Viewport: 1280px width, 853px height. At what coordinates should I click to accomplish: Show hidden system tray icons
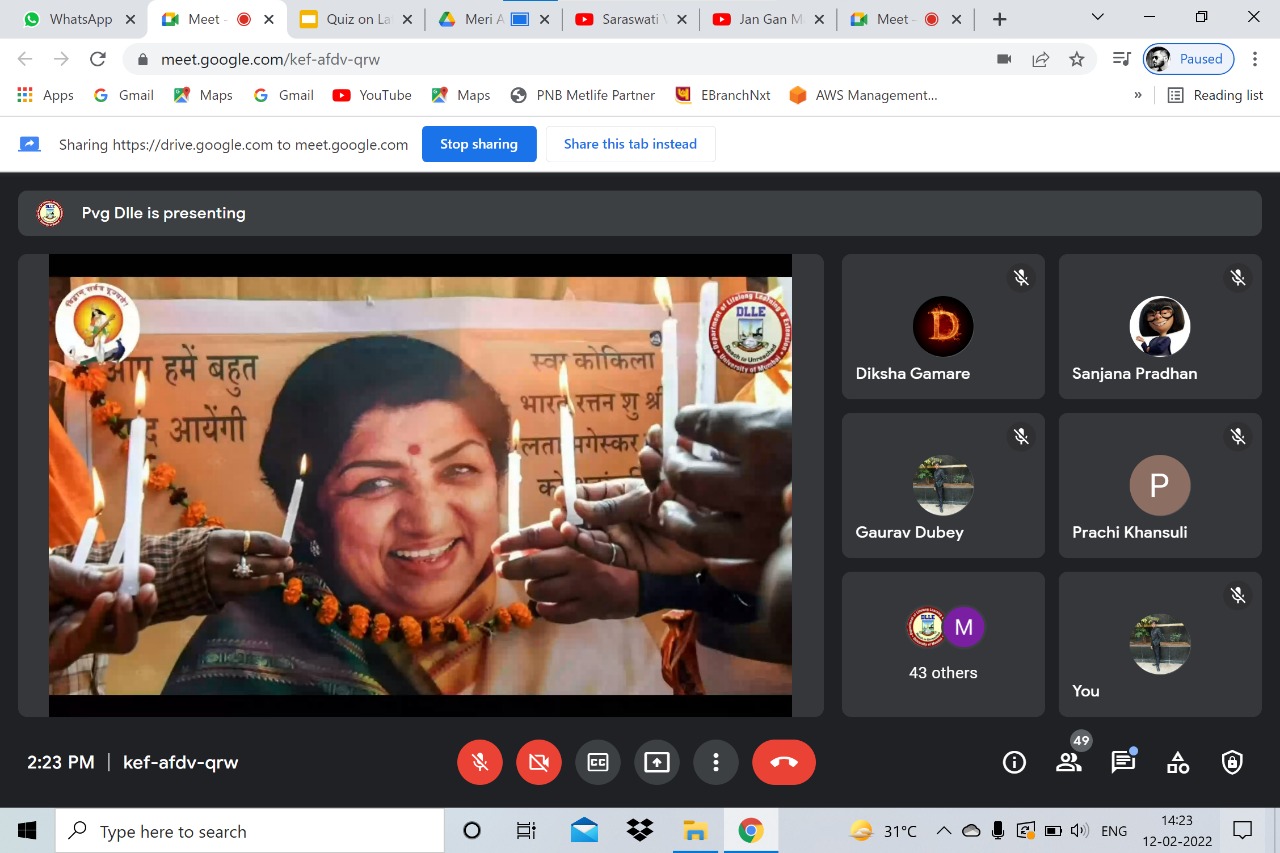tap(943, 831)
